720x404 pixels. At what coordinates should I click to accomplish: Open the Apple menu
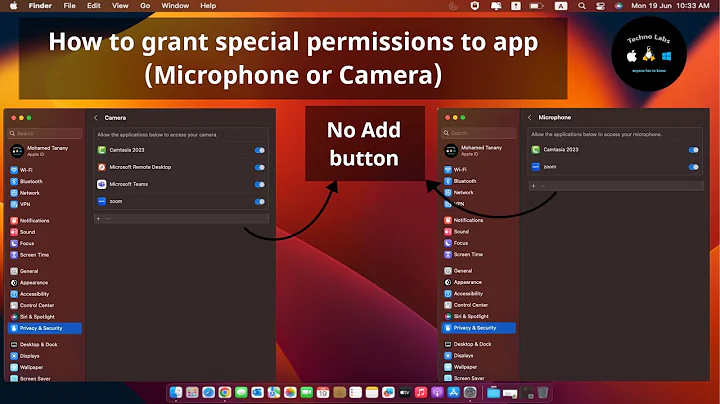point(13,6)
